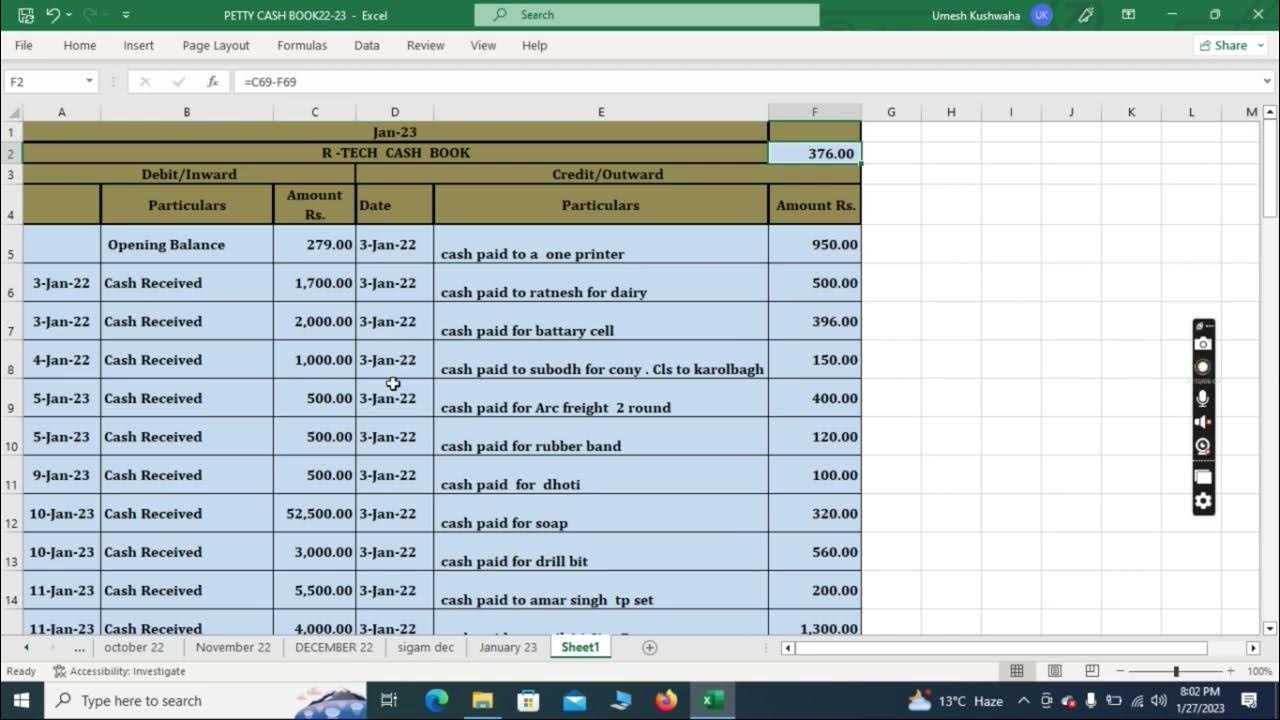Click Accessibility: Investigate in status bar
This screenshot has height=720, width=1280.
click(x=119, y=671)
